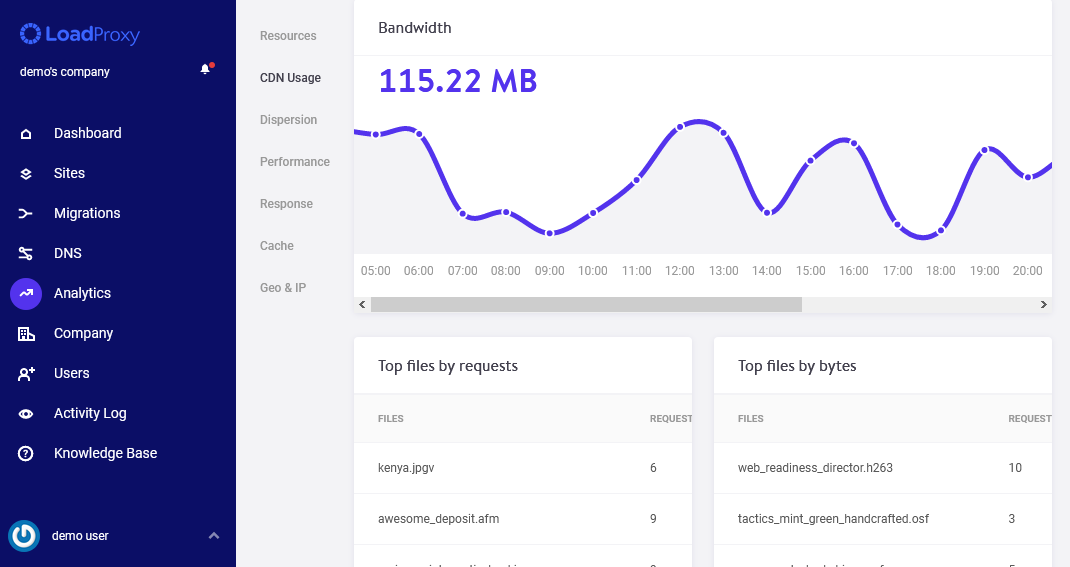
Task: Select the CDN Usage tab
Action: tap(290, 78)
